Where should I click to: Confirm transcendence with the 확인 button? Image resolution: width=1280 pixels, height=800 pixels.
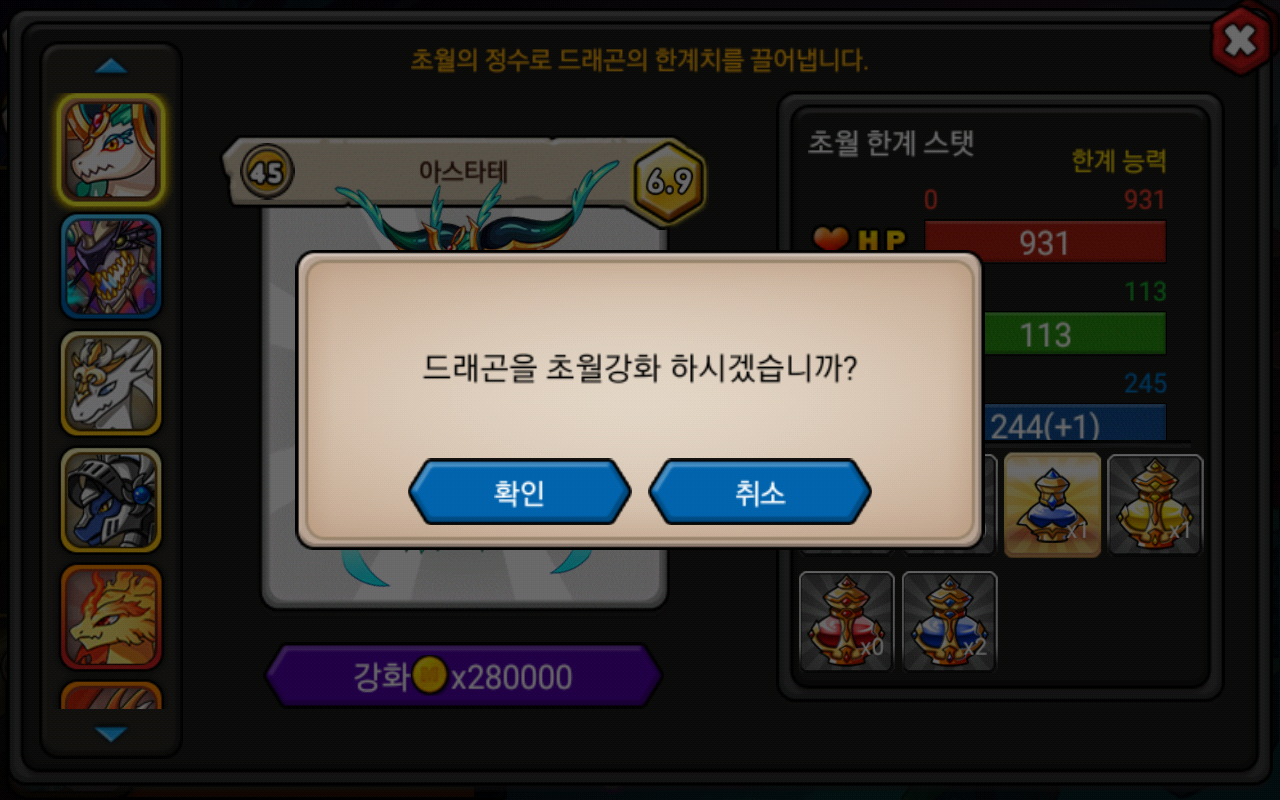(x=520, y=492)
